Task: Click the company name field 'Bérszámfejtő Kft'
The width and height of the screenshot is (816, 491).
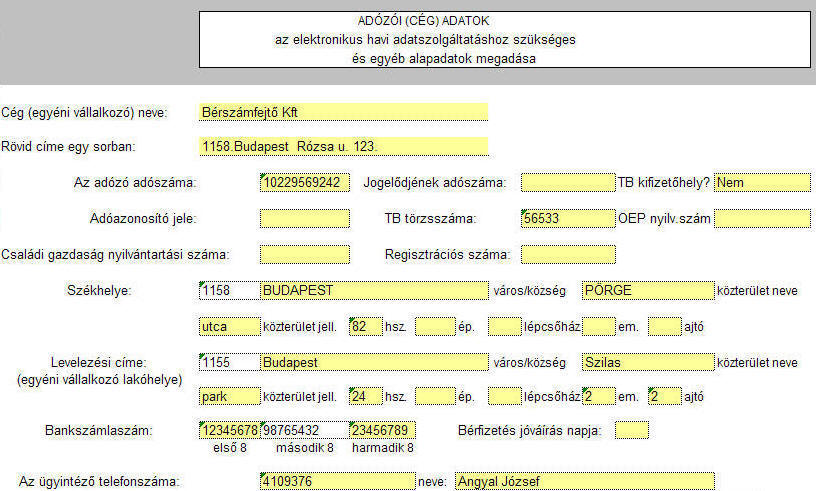Action: click(x=343, y=112)
